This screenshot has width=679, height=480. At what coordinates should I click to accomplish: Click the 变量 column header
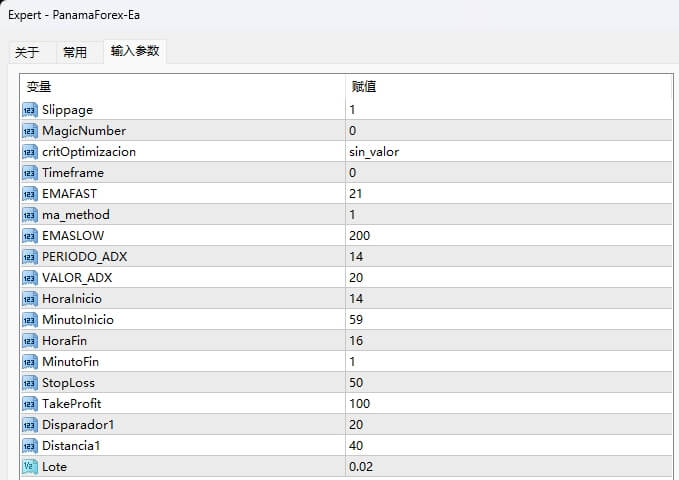tap(38, 87)
